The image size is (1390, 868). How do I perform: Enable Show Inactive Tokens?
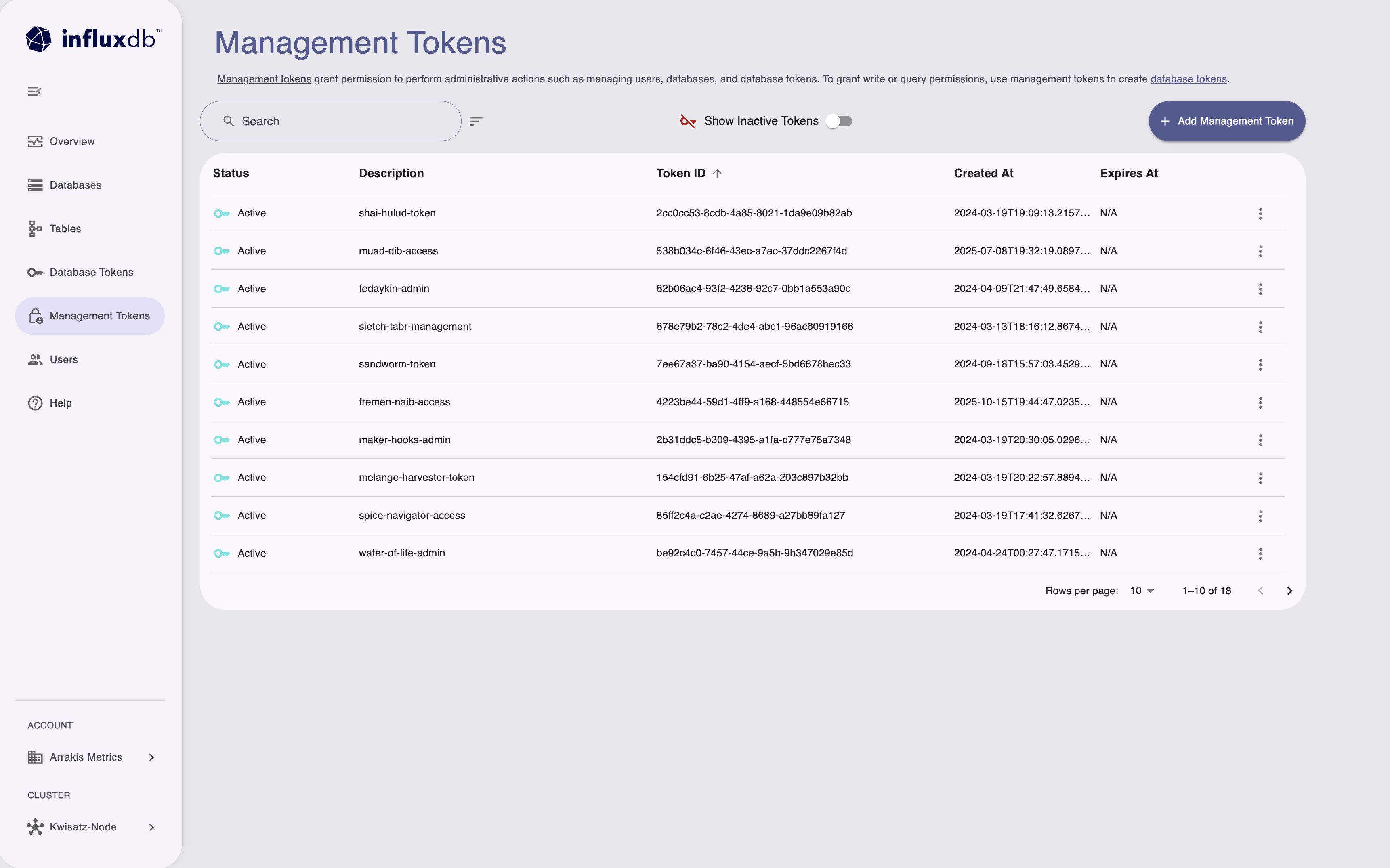tap(839, 121)
